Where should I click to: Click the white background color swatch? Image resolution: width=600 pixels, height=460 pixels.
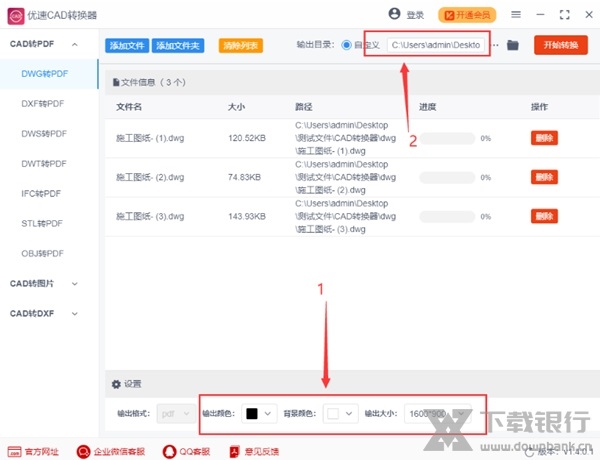pos(333,413)
